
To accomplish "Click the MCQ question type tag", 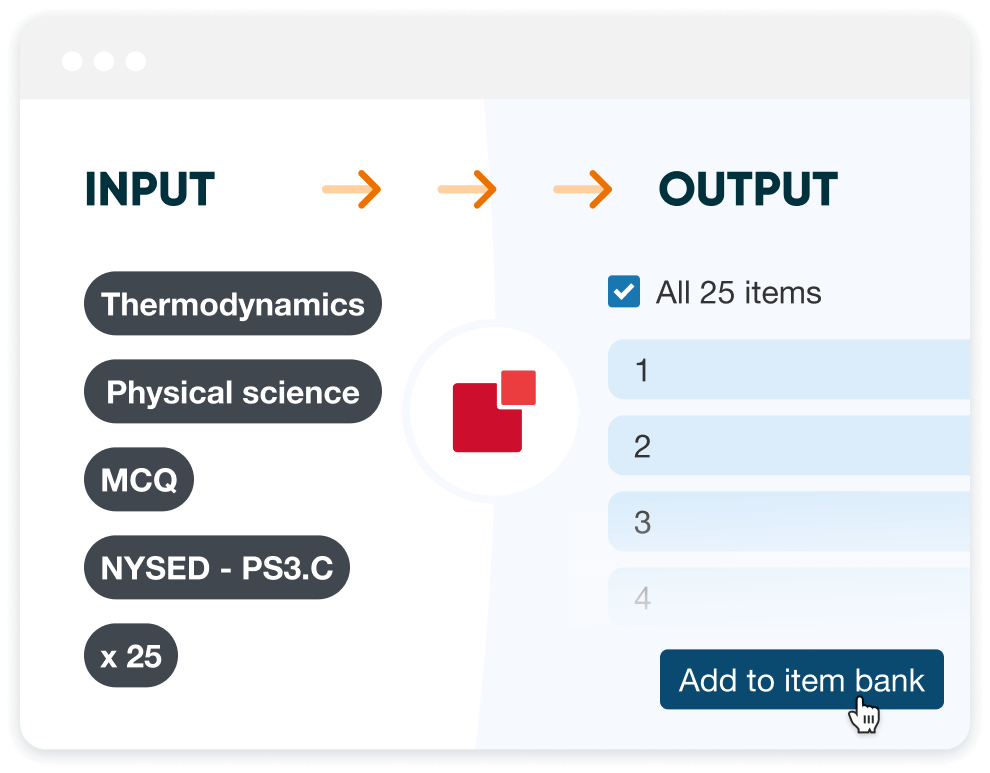I will pyautogui.click(x=139, y=479).
